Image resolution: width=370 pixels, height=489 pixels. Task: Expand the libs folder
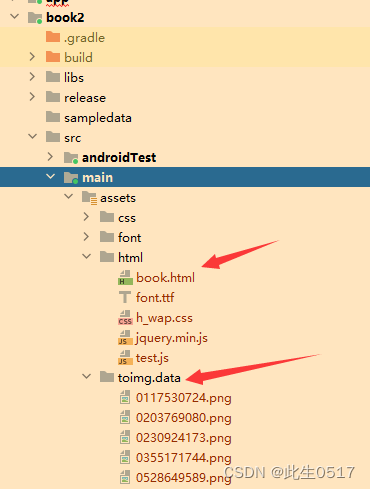[x=32, y=77]
